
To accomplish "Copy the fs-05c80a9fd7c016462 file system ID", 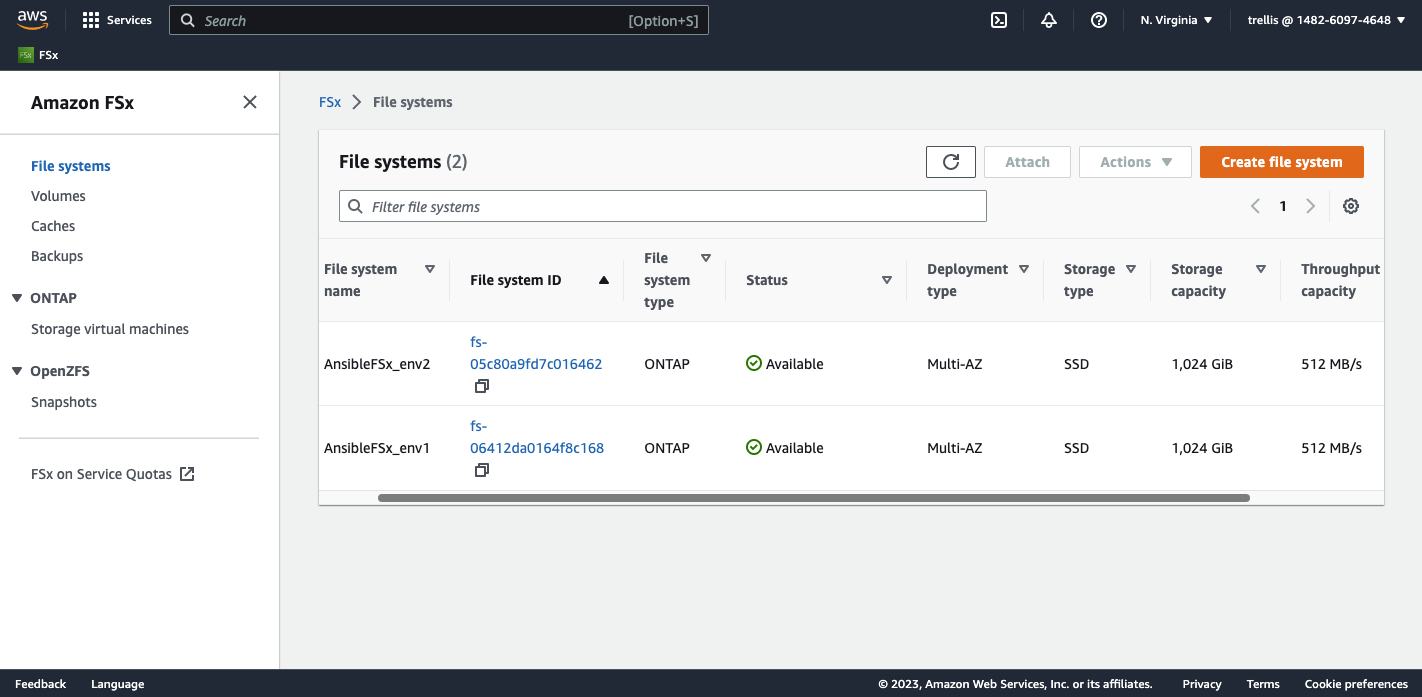I will [x=481, y=386].
